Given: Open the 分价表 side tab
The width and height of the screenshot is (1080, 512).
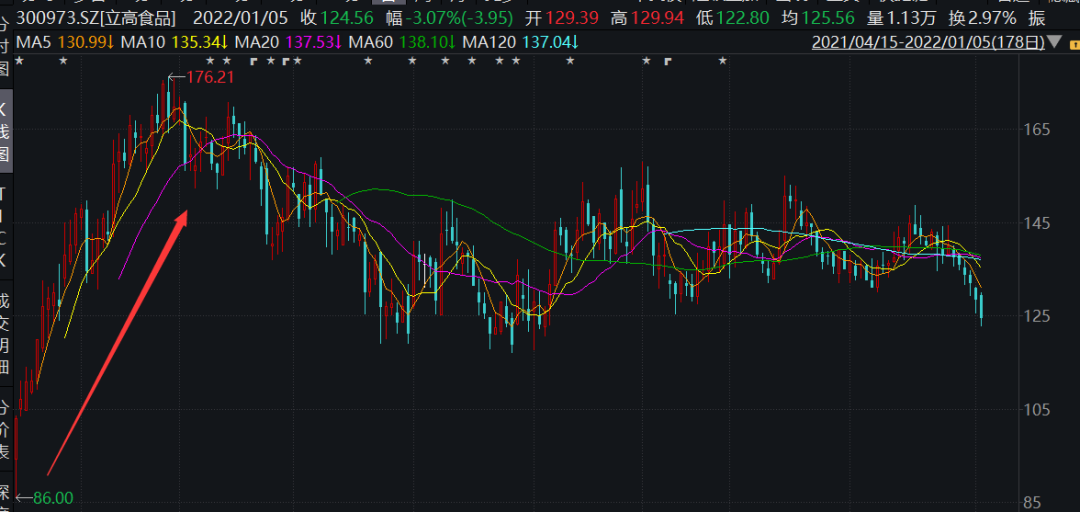Looking at the screenshot, I should click(x=5, y=429).
